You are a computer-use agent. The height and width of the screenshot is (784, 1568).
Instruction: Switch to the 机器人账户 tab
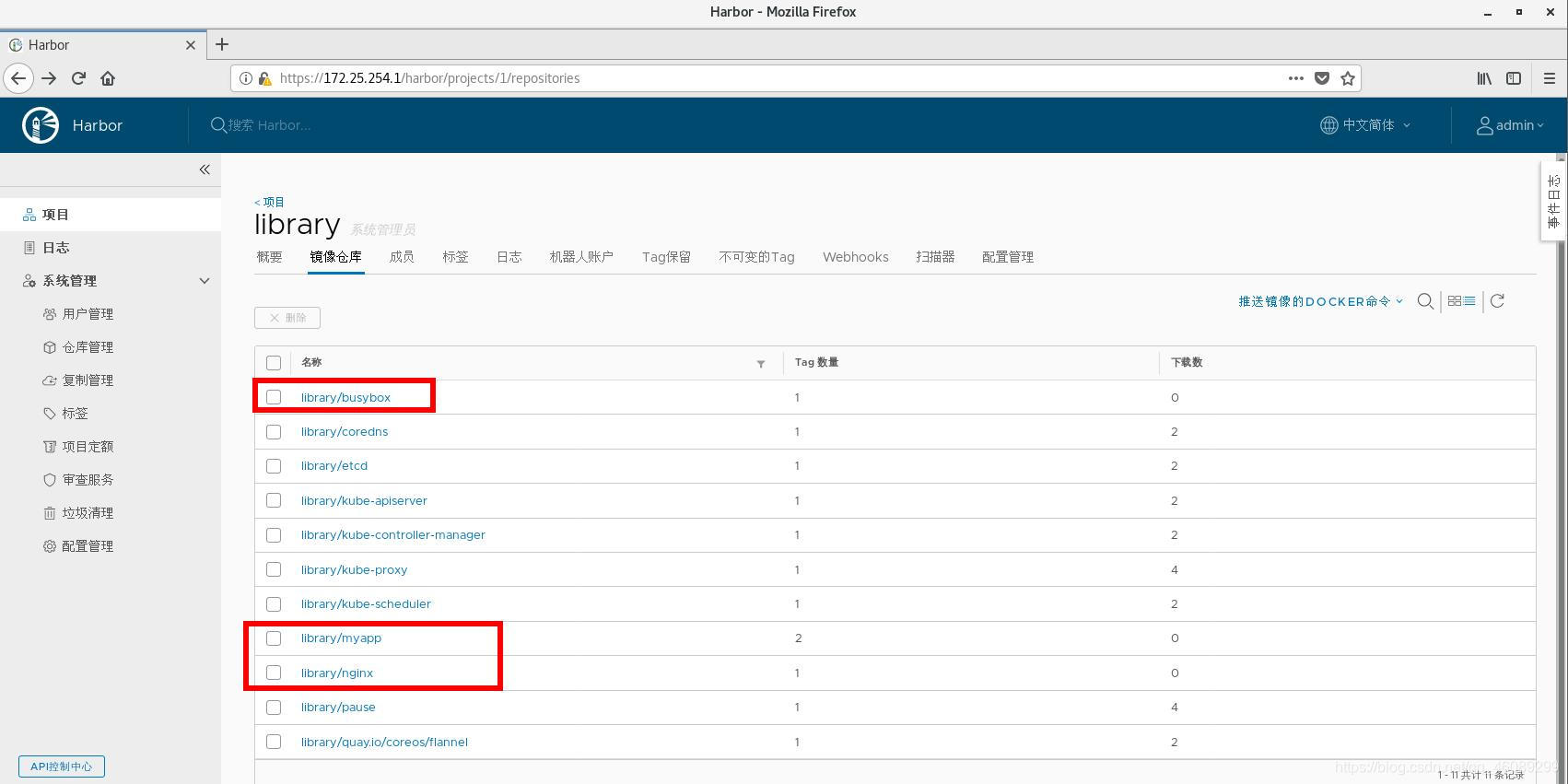[581, 257]
